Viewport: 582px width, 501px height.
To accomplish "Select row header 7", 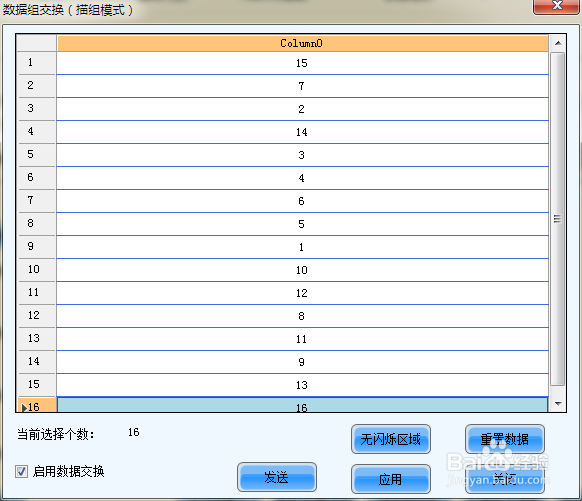I will pos(37,201).
